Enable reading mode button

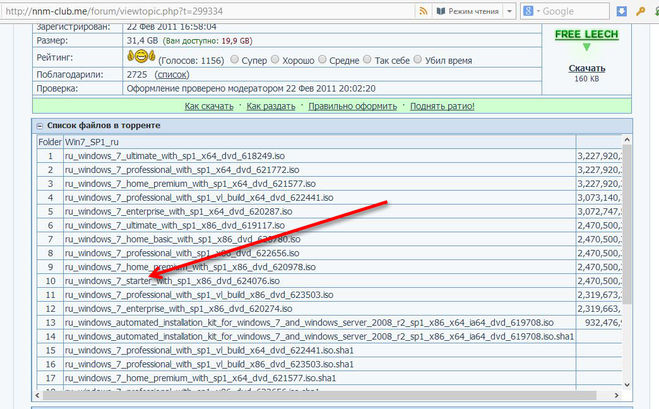[x=467, y=11]
